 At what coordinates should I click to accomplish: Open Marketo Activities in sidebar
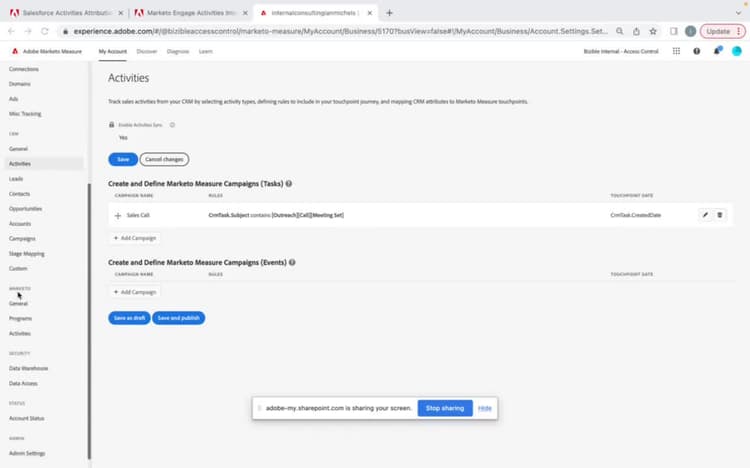tap(20, 334)
